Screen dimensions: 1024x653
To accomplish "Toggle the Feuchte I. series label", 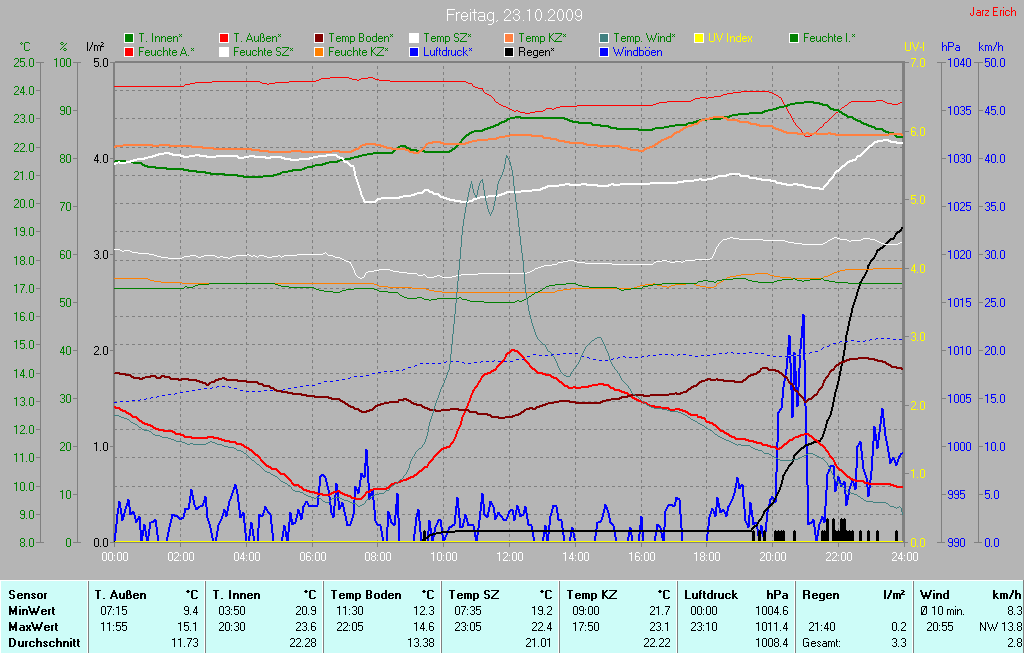I will coord(828,38).
